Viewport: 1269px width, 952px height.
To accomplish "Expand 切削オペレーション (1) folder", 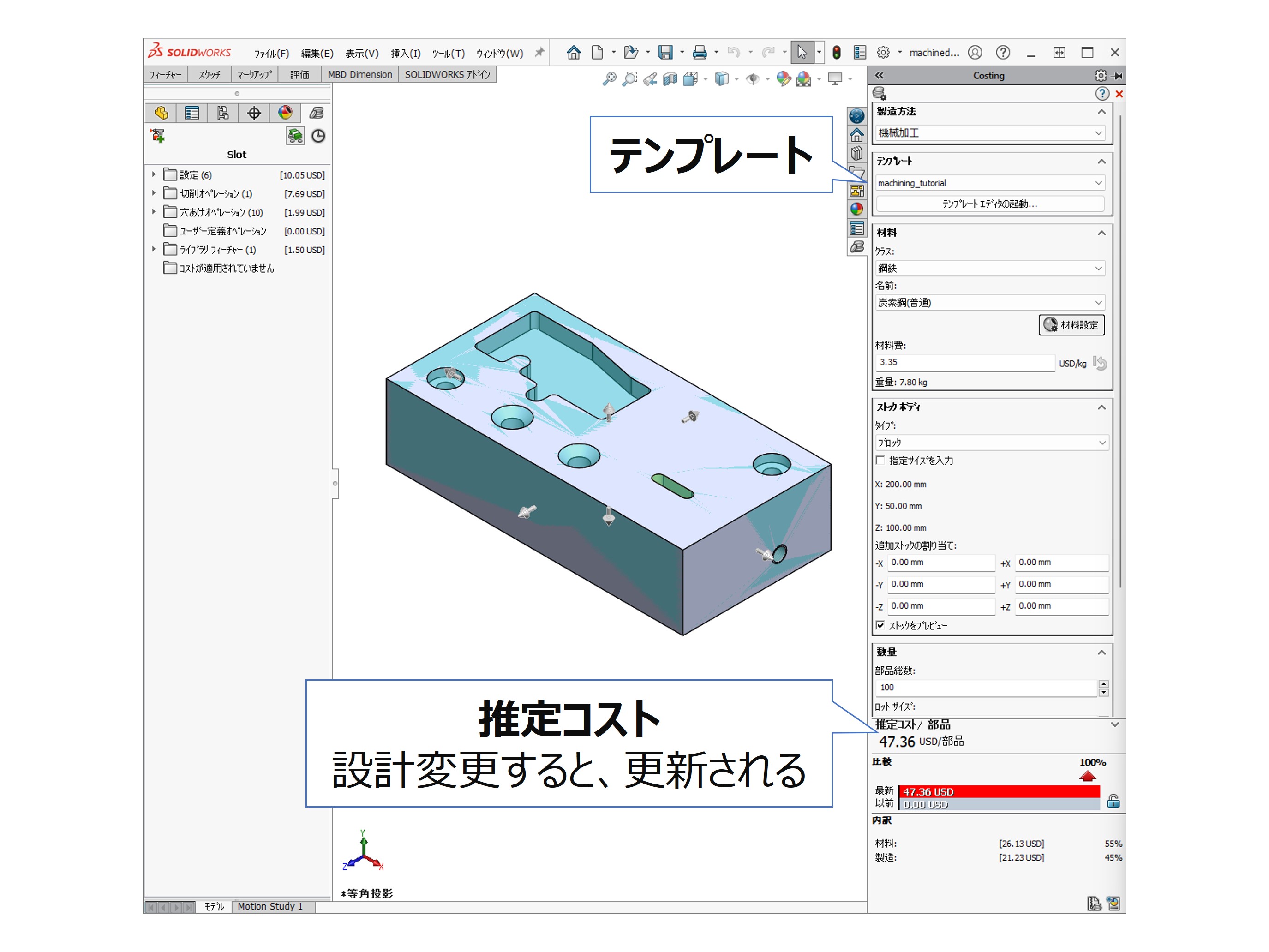I will tap(154, 193).
